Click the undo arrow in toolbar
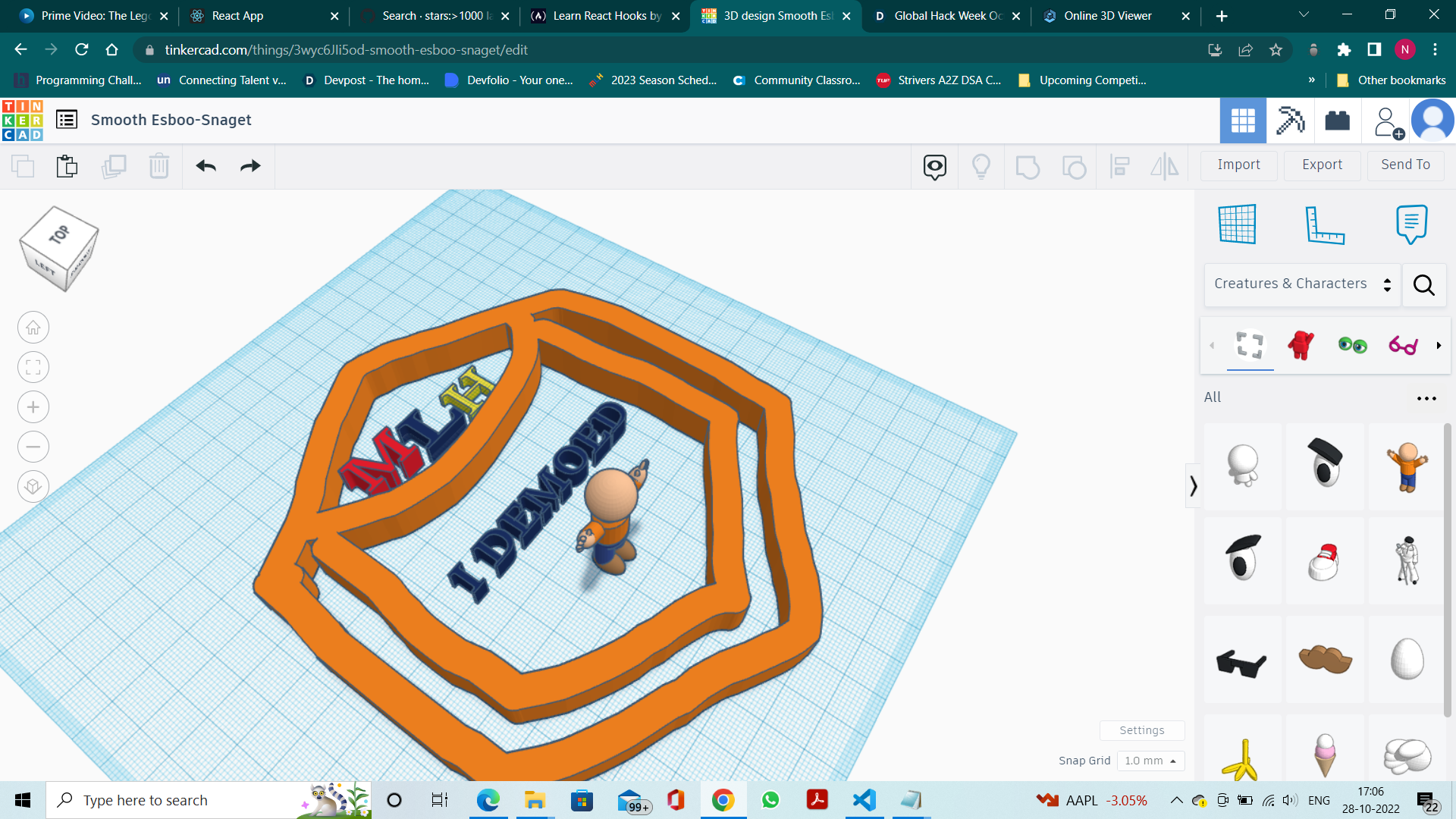Screen dimensions: 1456x819 (206, 166)
